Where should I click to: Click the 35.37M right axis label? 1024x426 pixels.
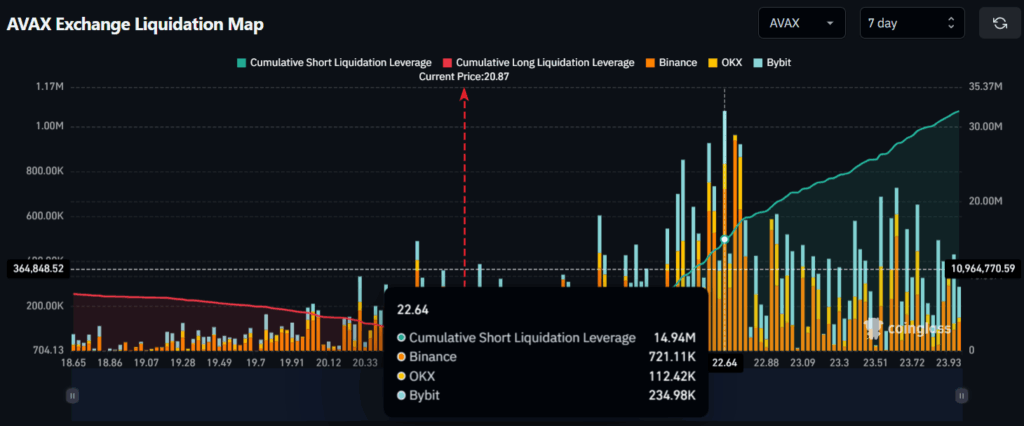(x=987, y=87)
